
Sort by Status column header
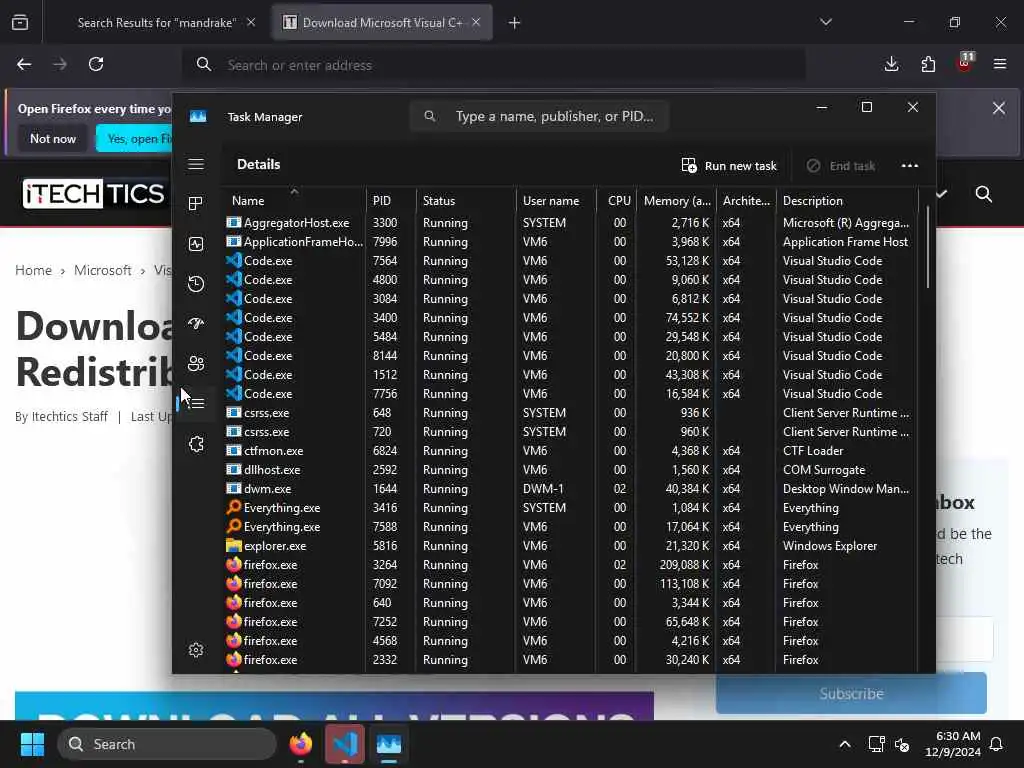(466, 200)
